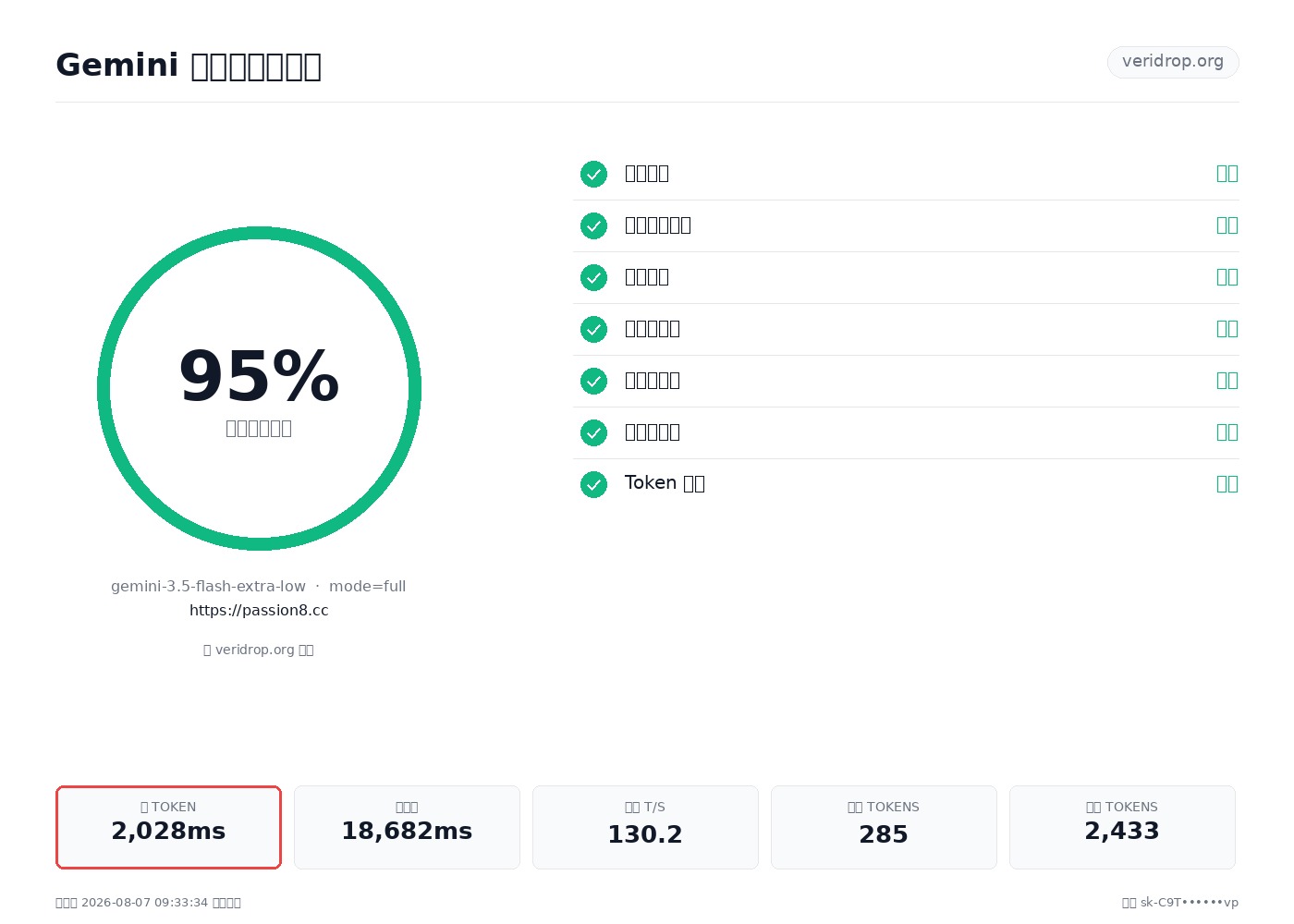
Task: Click the topmost green check icon in checklist
Action: (x=593, y=174)
